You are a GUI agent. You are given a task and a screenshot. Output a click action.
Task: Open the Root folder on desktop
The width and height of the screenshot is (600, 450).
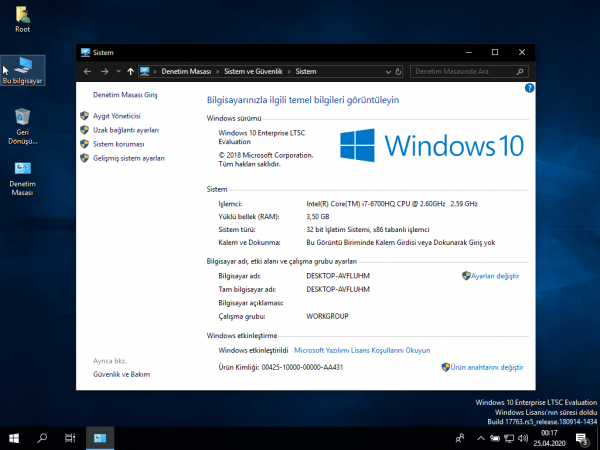click(22, 16)
